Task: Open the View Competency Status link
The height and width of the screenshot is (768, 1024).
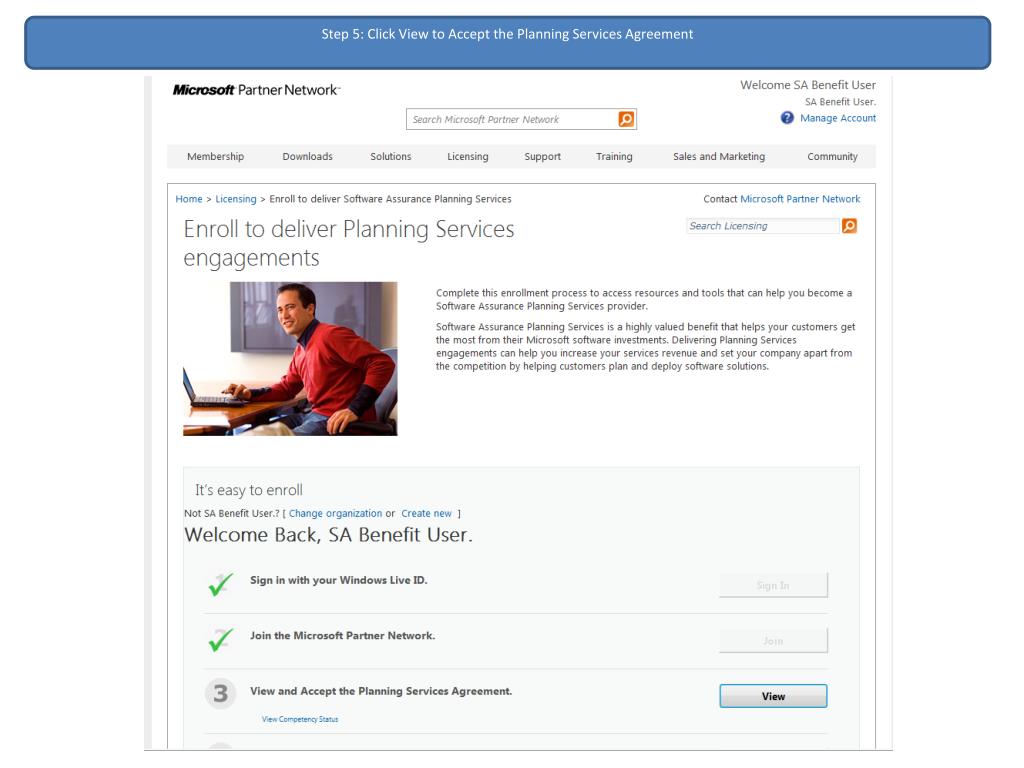Action: (x=300, y=719)
